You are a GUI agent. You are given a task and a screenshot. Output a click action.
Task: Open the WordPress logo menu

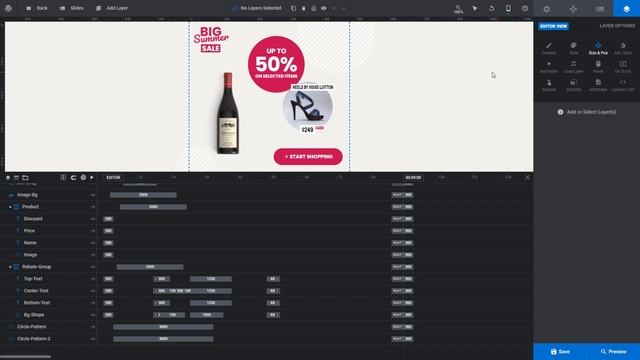pos(8,8)
